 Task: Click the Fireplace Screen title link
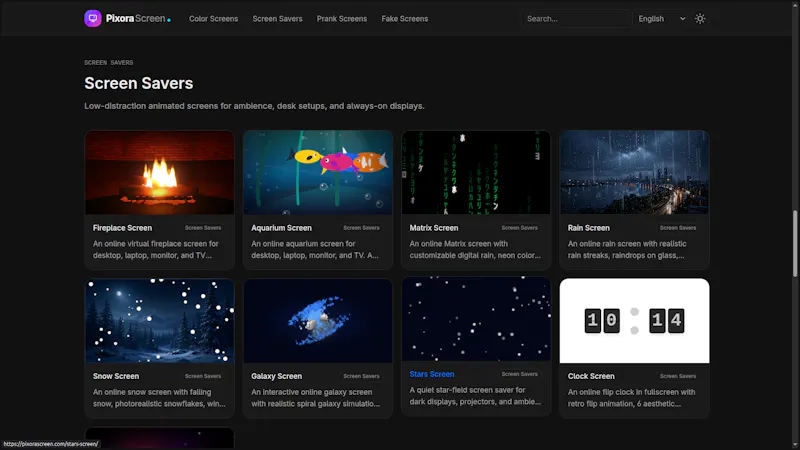click(x=122, y=228)
